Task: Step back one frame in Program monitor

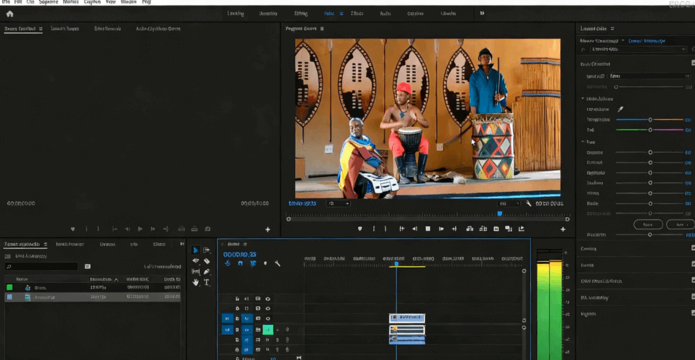Action: coord(415,229)
